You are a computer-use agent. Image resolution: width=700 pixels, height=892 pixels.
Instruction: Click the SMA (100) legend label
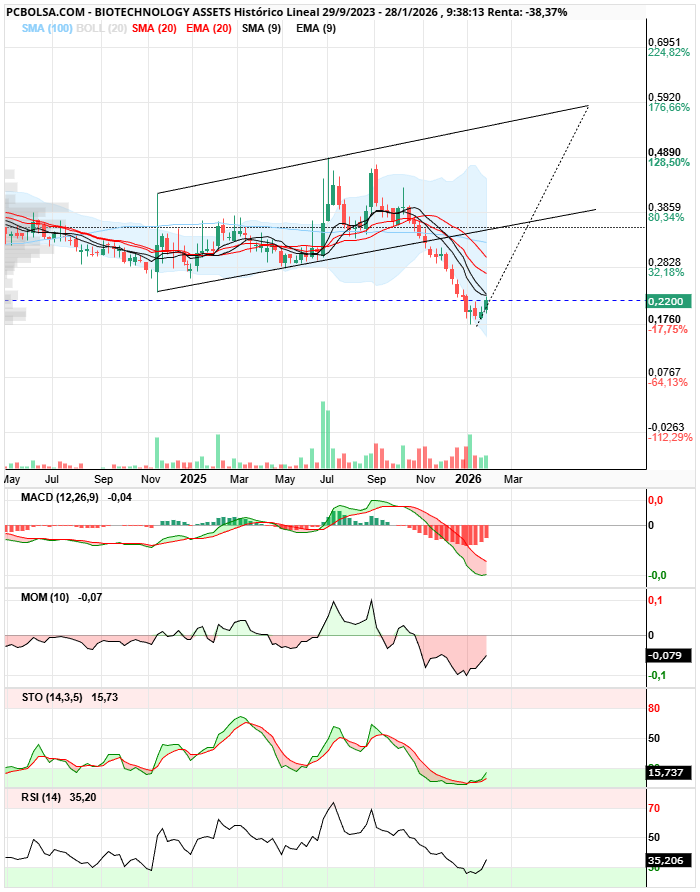pos(45,28)
